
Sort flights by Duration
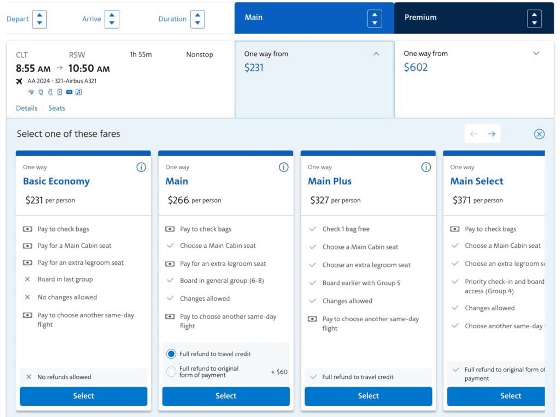[198, 19]
